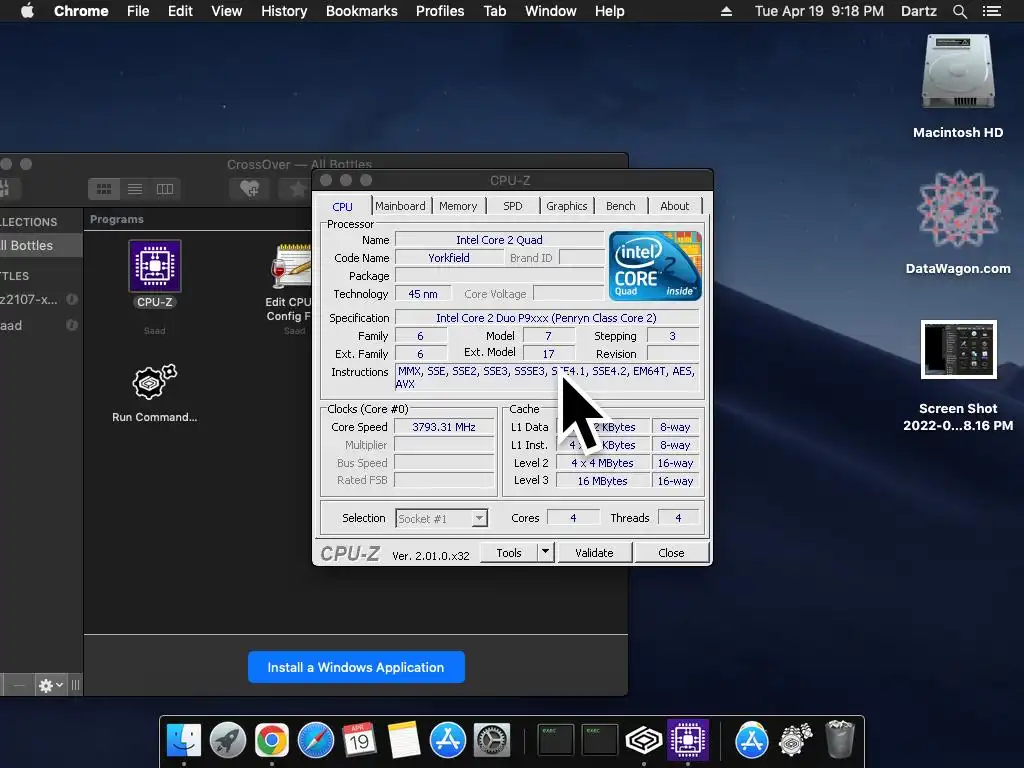Open Notification Center list icon in menu bar
1024x768 pixels.
(x=991, y=11)
